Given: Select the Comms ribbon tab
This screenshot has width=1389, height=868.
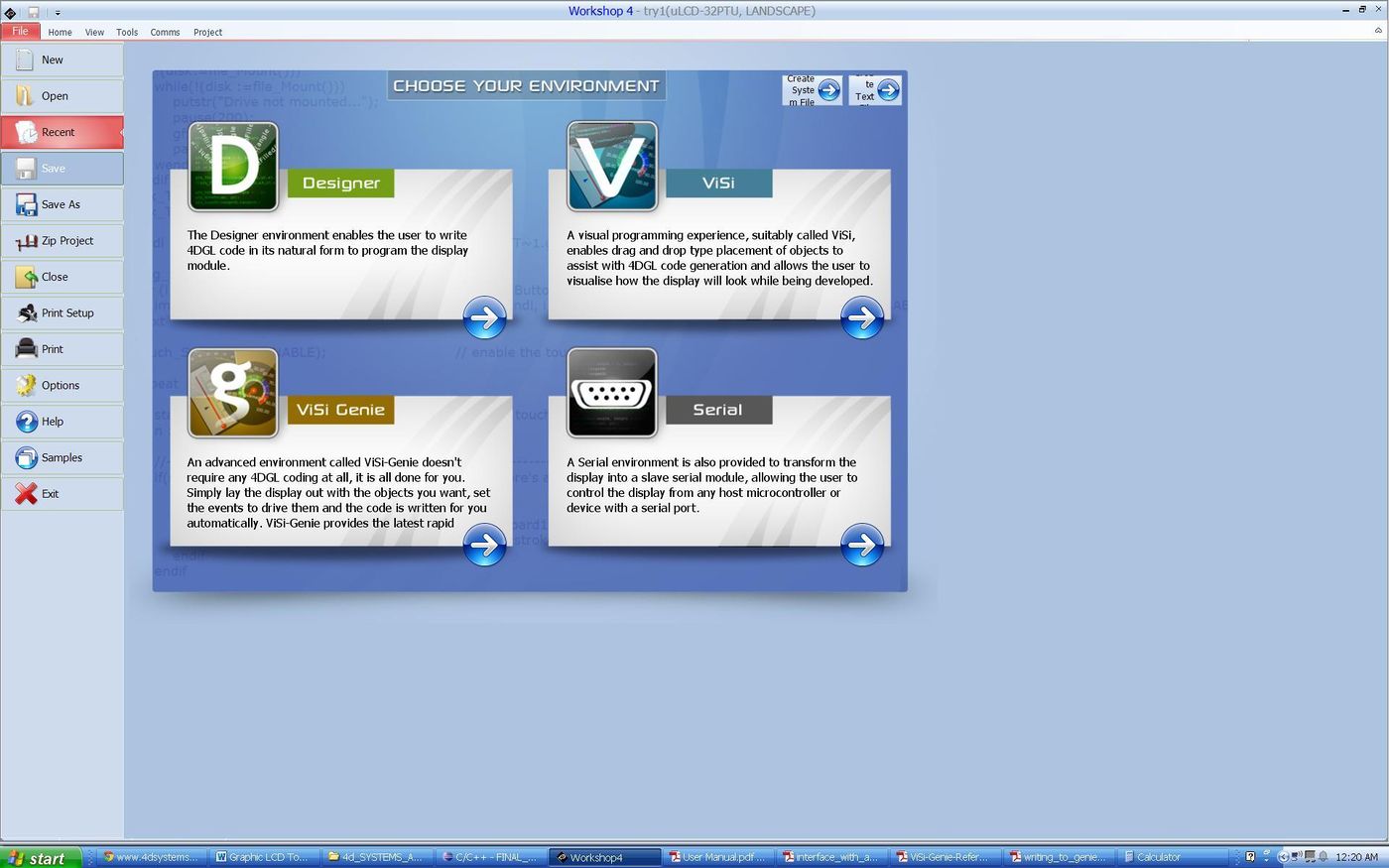Looking at the screenshot, I should click(x=165, y=32).
